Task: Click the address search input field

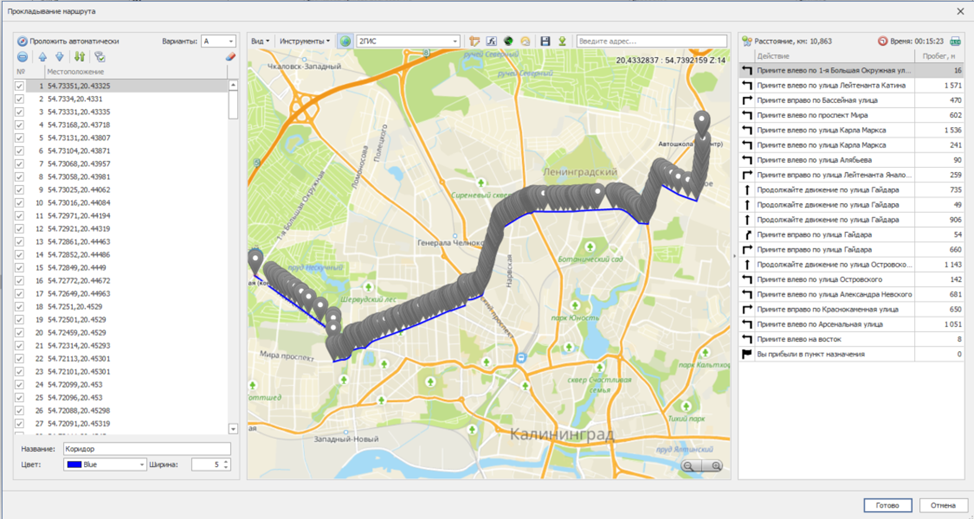Action: coord(651,41)
